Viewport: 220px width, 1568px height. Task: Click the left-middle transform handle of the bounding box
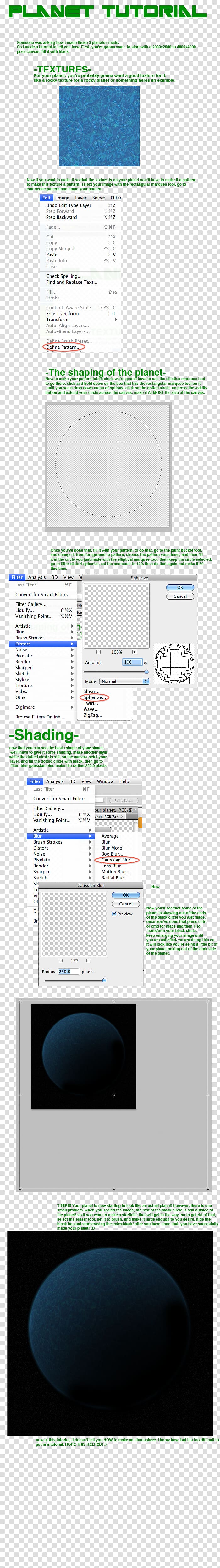click(19, 1094)
